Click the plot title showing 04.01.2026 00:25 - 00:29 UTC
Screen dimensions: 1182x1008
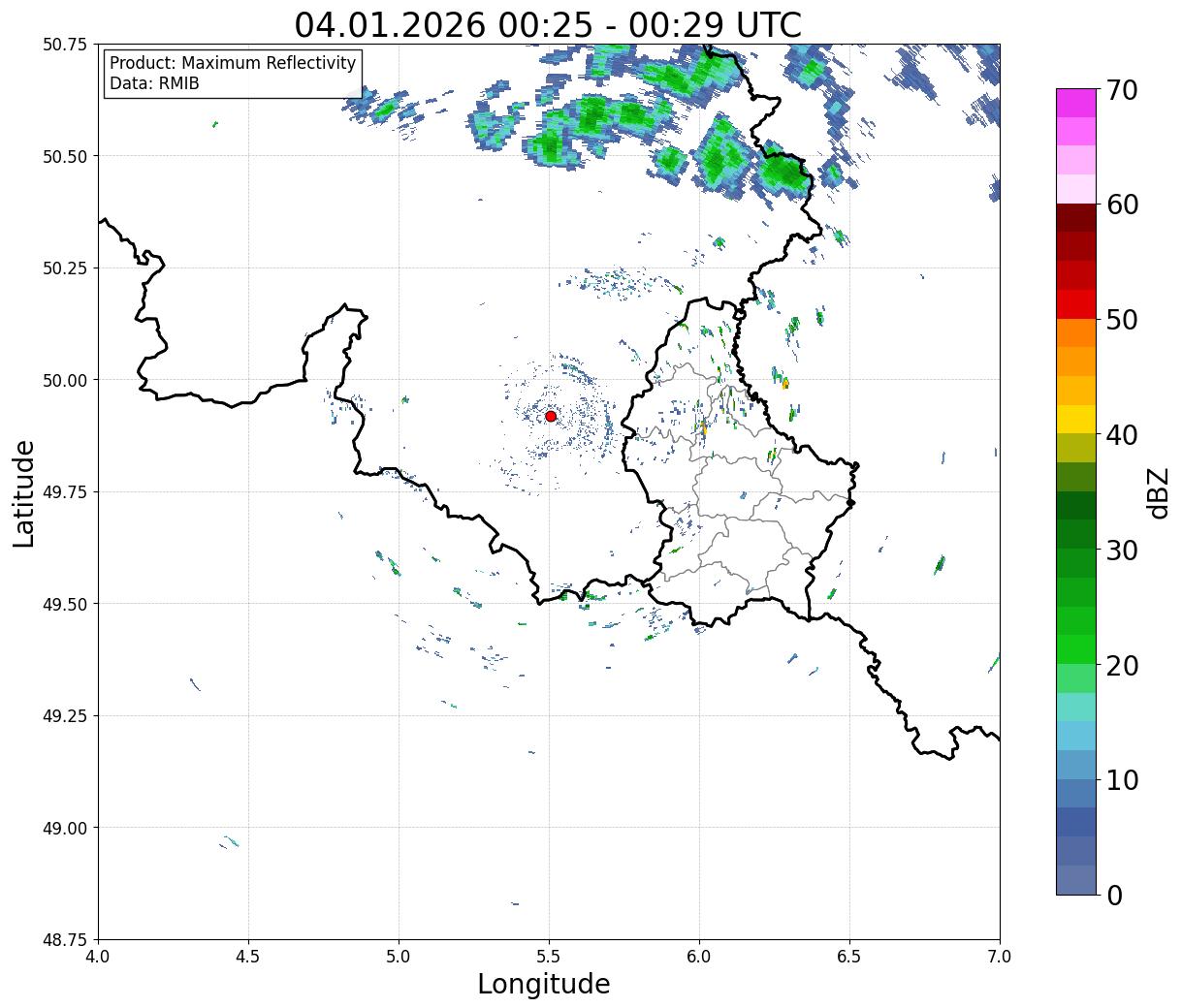click(549, 24)
